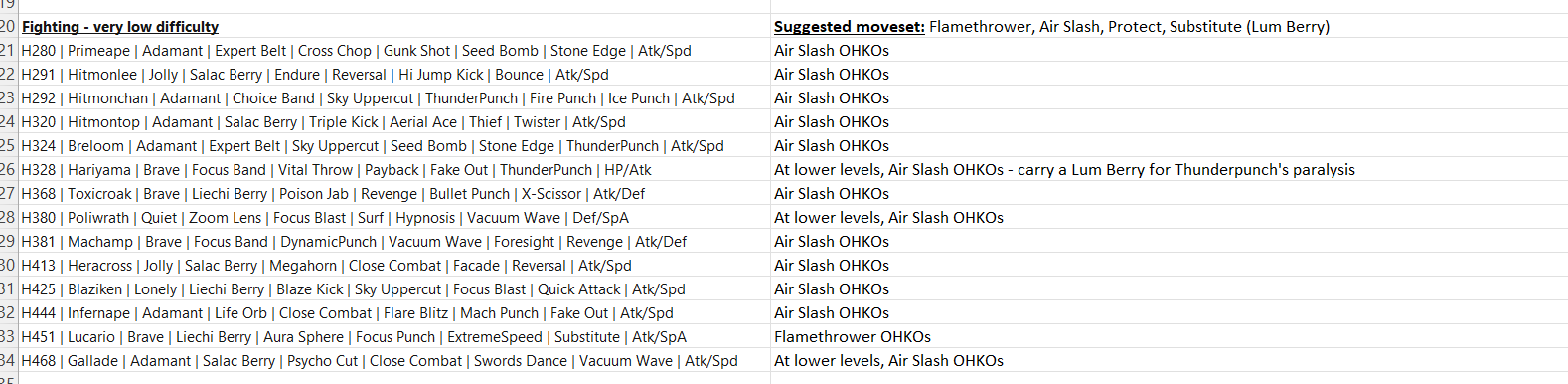Select the H368 Toxicroak cell
This screenshot has height=384, width=1568.
pos(394,194)
